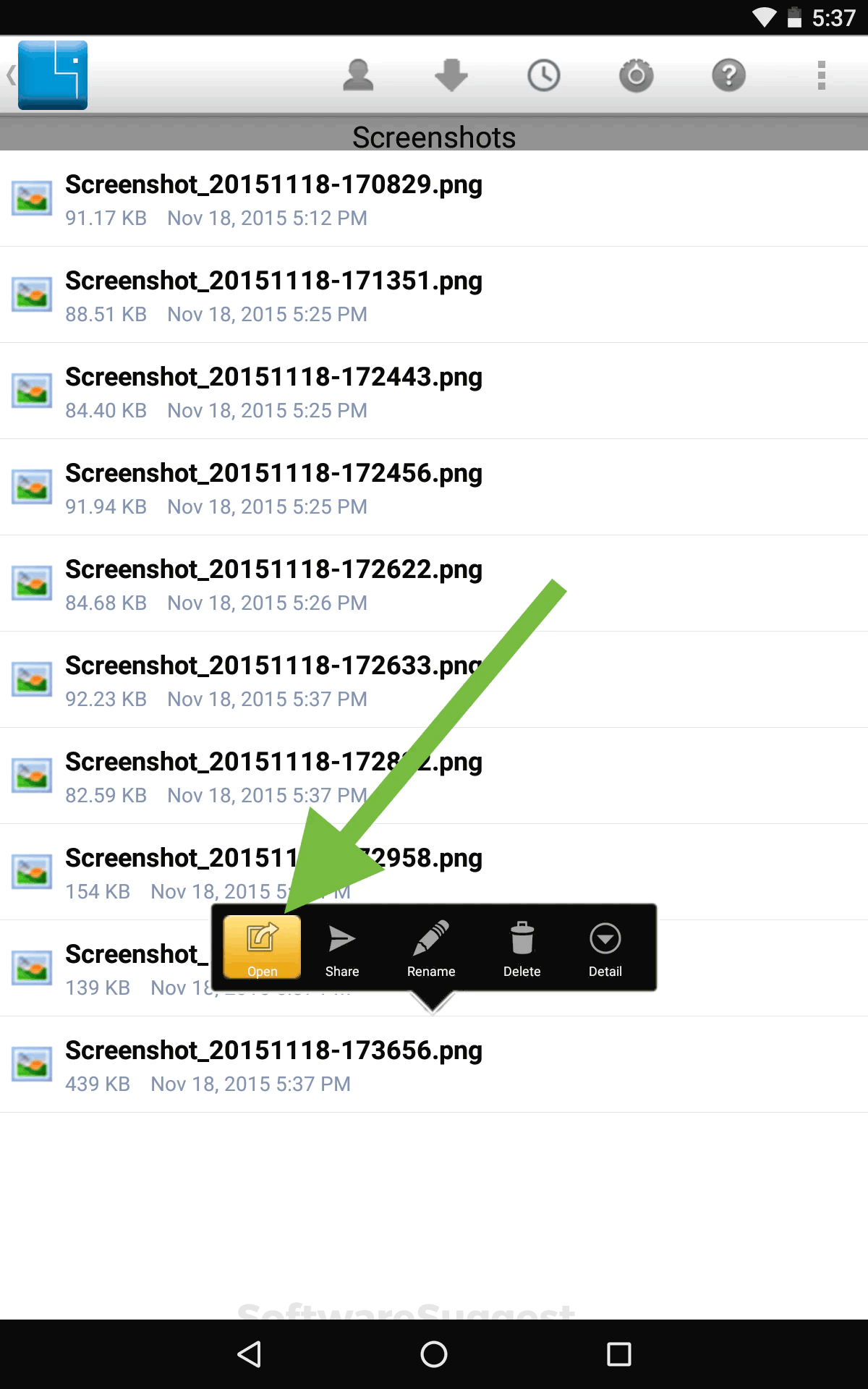Screen dimensions: 868x1389
Task: Tap the user account icon in toolbar
Action: coord(358,75)
